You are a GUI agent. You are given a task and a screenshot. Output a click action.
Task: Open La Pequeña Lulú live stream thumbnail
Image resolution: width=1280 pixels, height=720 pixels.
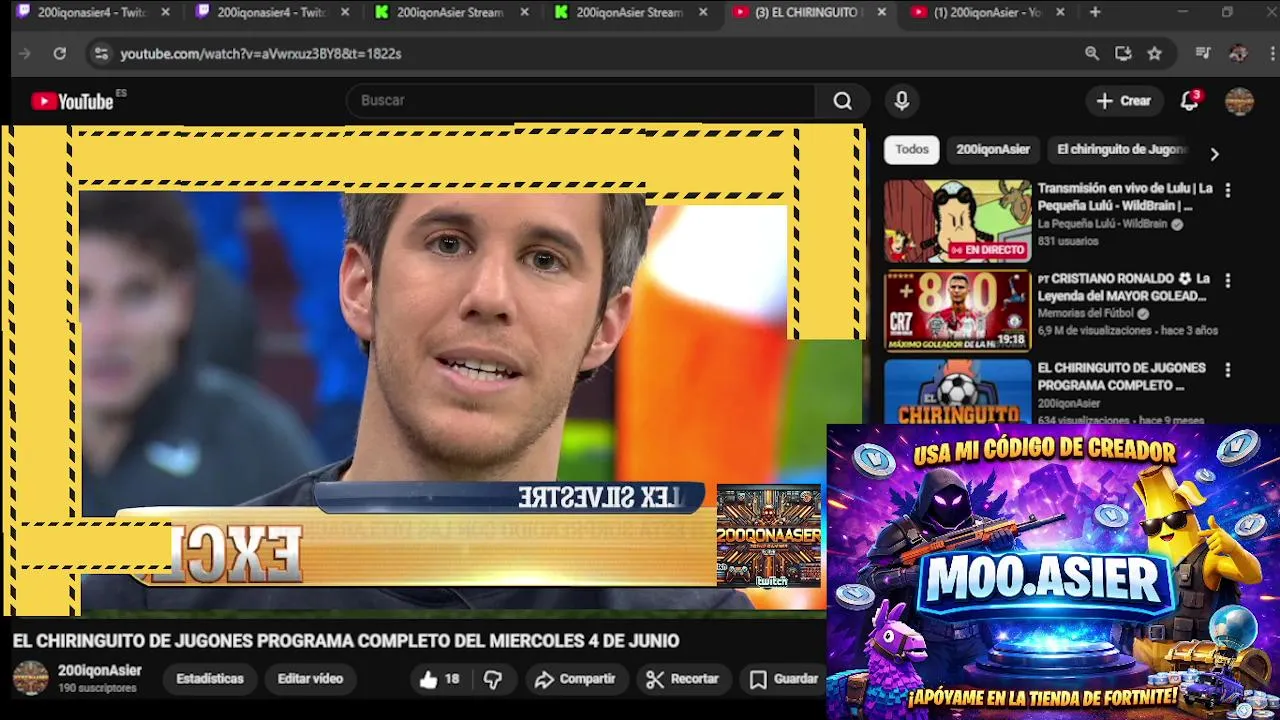[x=957, y=221]
